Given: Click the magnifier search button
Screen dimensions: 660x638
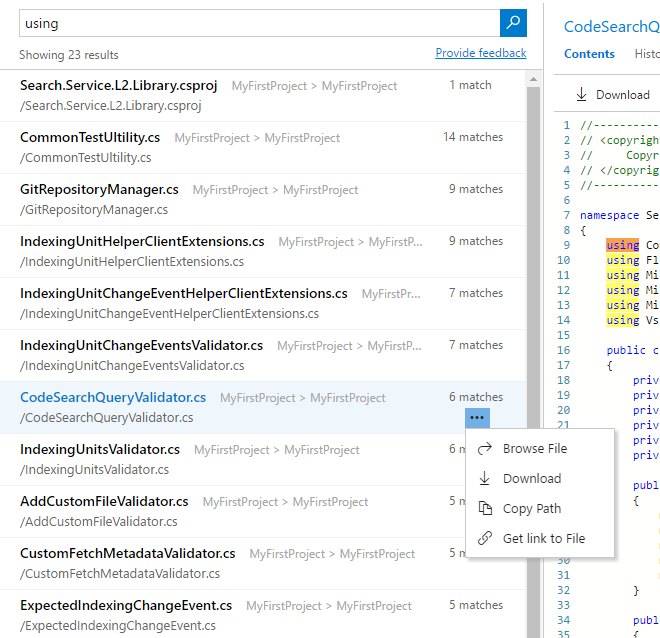Looking at the screenshot, I should [513, 23].
